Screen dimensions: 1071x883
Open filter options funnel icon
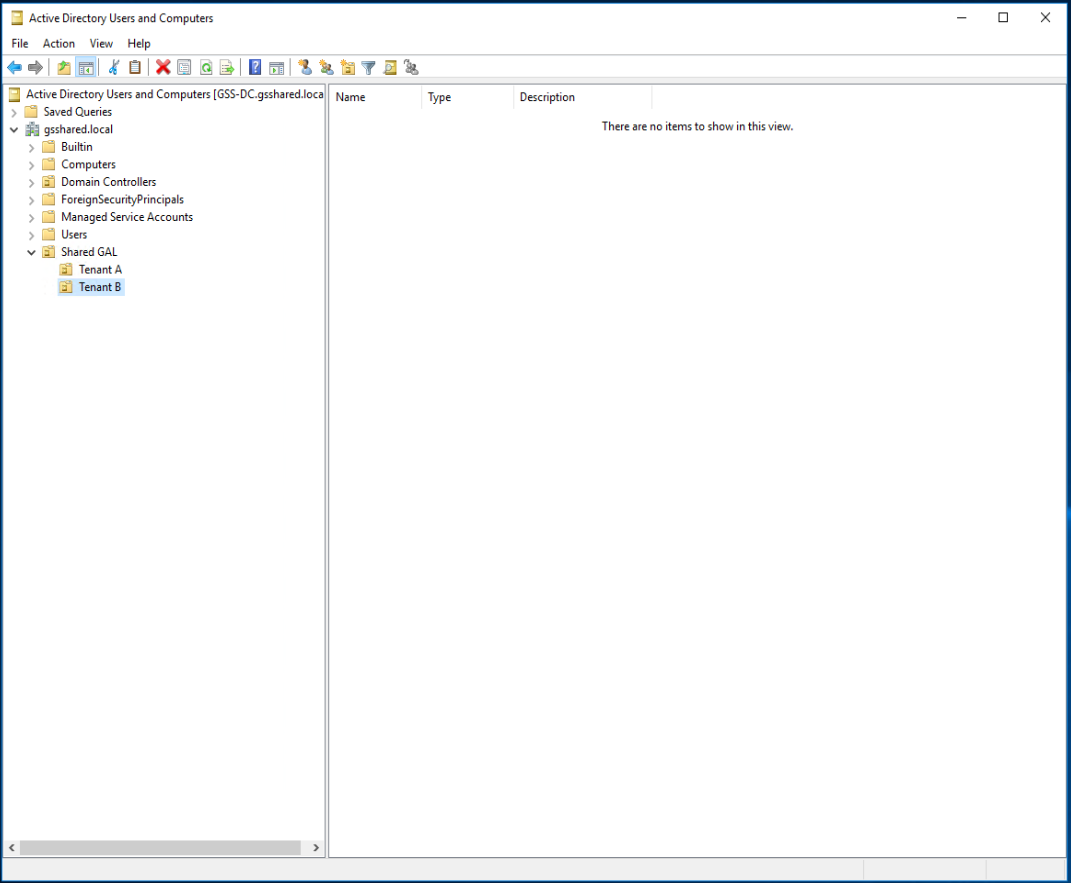pos(368,68)
